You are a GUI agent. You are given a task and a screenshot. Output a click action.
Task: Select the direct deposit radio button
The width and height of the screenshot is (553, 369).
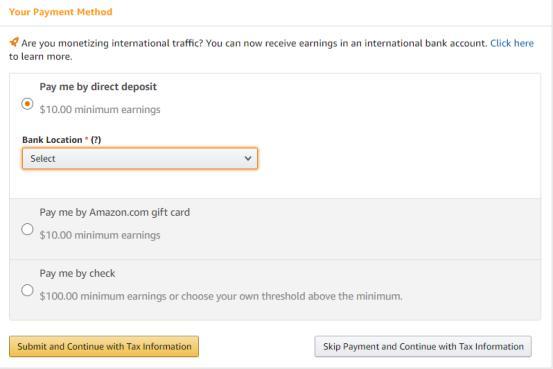pyautogui.click(x=27, y=104)
